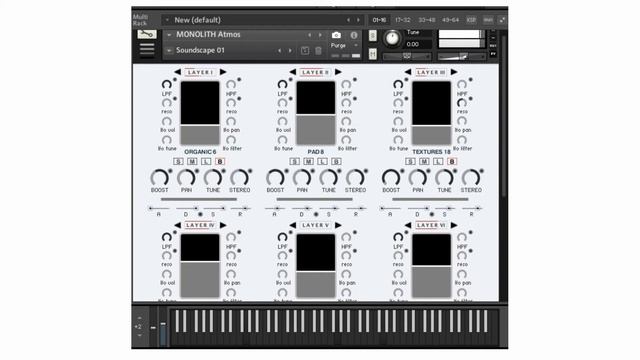Viewport: 640px width, 360px height.
Task: Click the output volume slider in the instrument header
Action: 461,57
